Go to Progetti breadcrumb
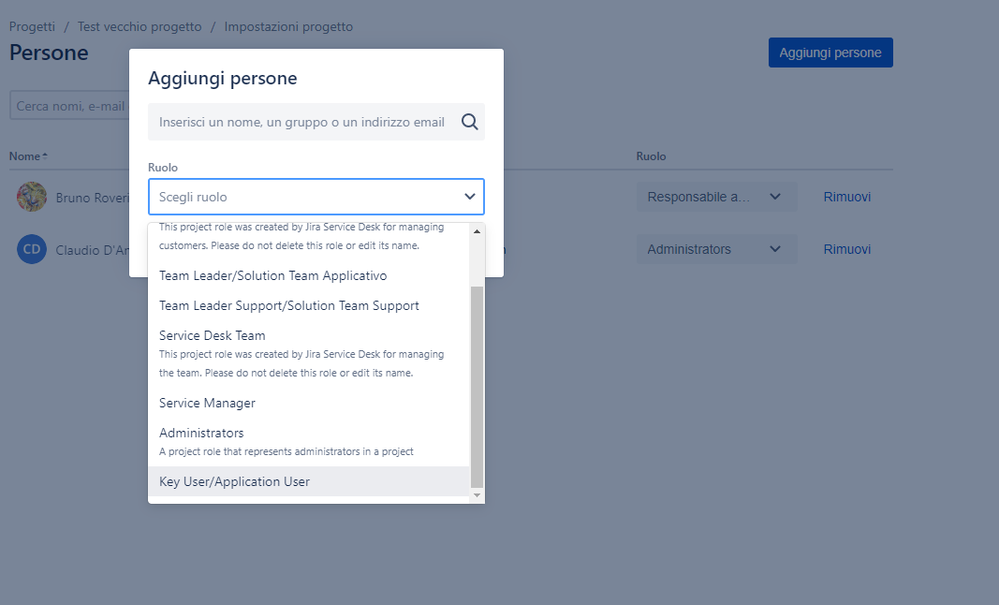This screenshot has height=605, width=999. tap(32, 27)
